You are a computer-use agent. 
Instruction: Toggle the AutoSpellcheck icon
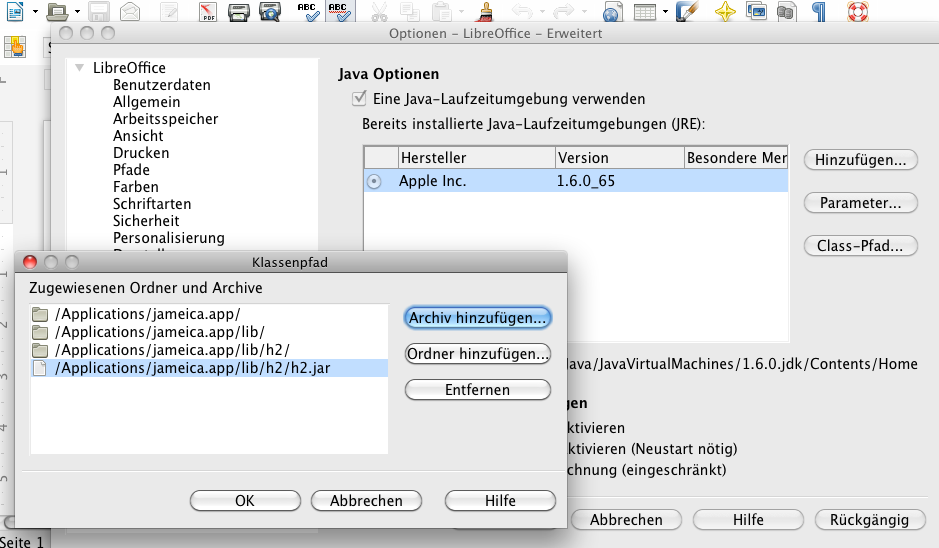(x=340, y=11)
